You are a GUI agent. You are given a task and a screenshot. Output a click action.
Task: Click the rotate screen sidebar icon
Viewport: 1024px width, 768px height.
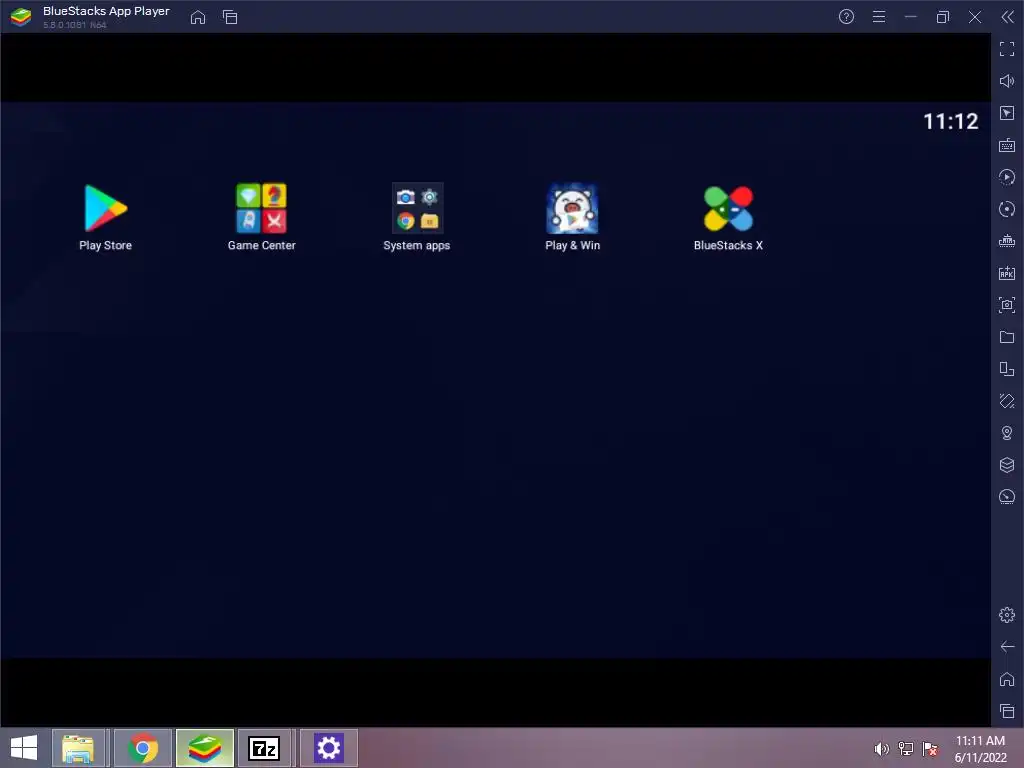coord(1007,369)
